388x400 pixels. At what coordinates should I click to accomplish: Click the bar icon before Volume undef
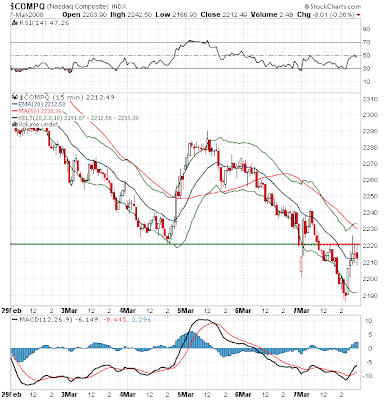click(x=15, y=124)
